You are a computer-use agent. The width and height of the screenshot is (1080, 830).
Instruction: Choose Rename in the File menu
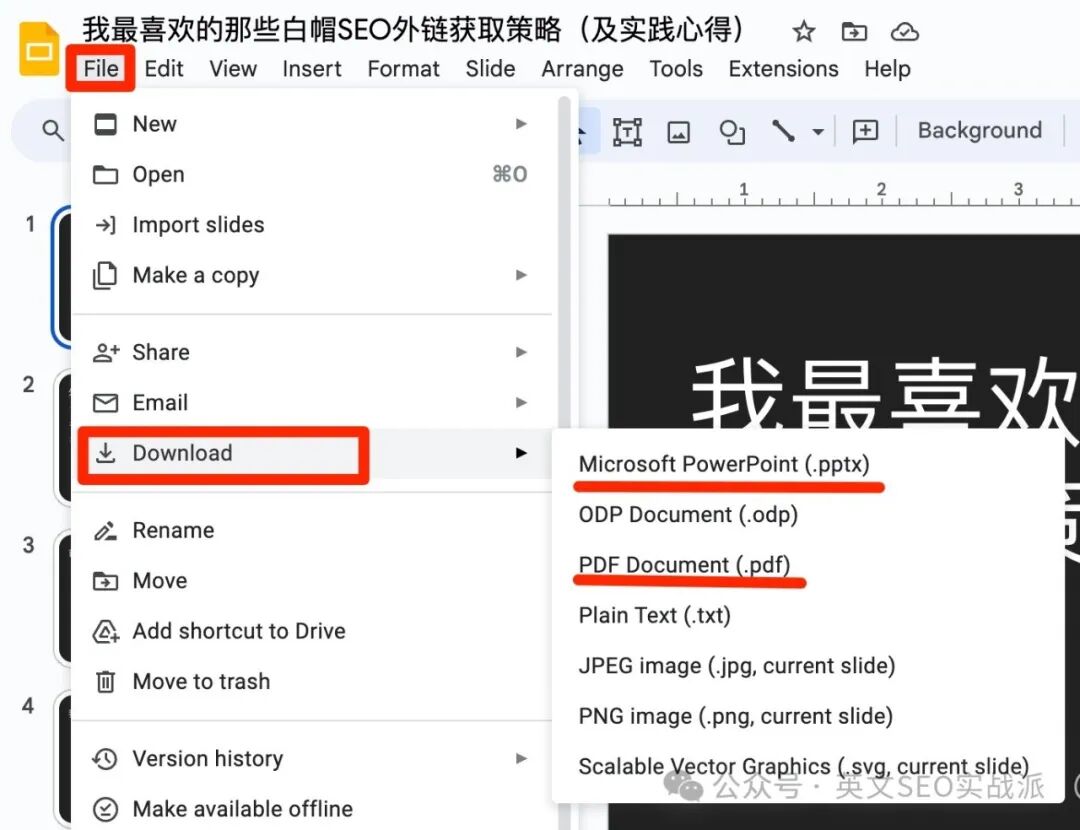[x=313, y=530]
